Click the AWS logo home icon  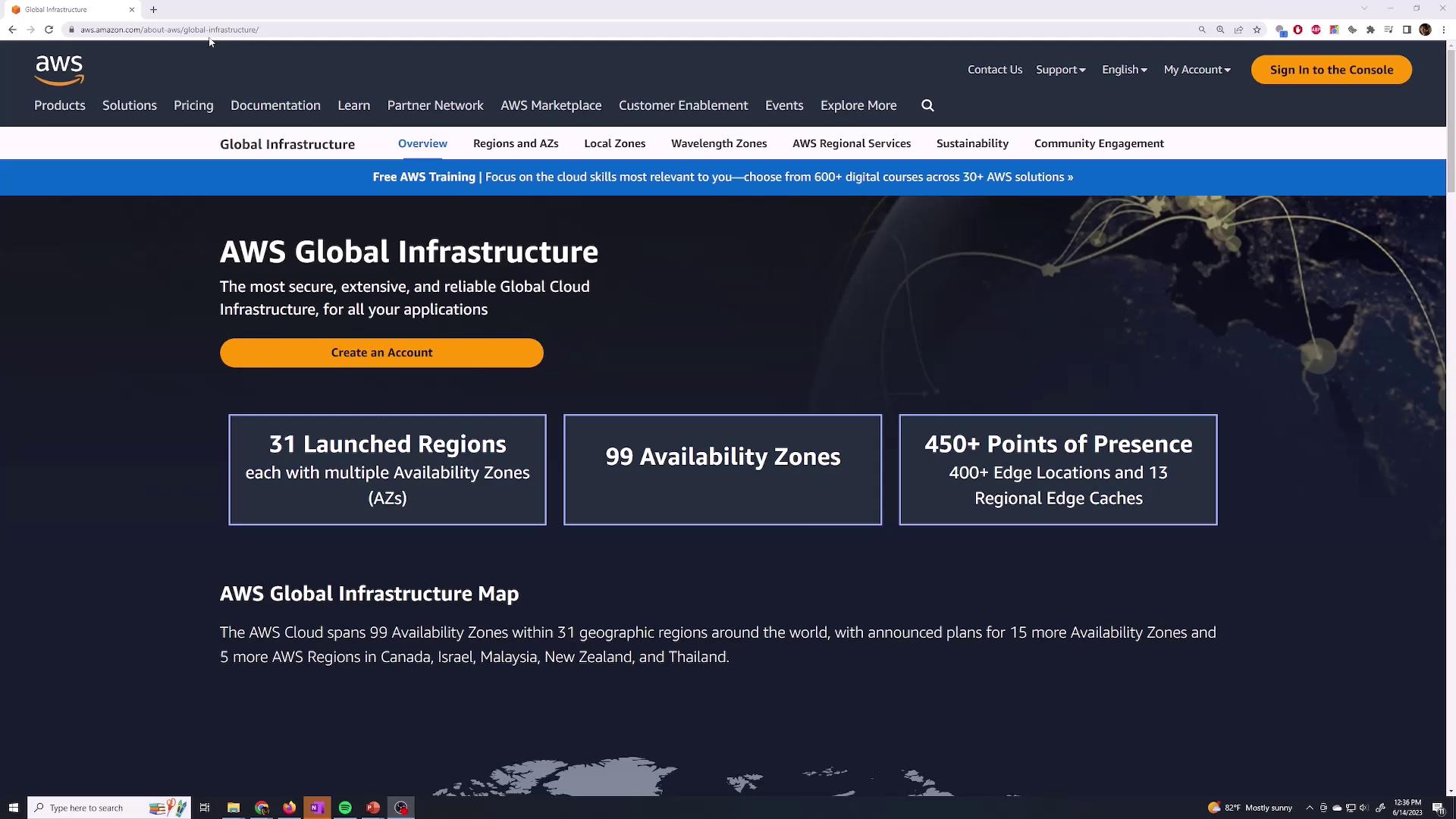pyautogui.click(x=59, y=70)
